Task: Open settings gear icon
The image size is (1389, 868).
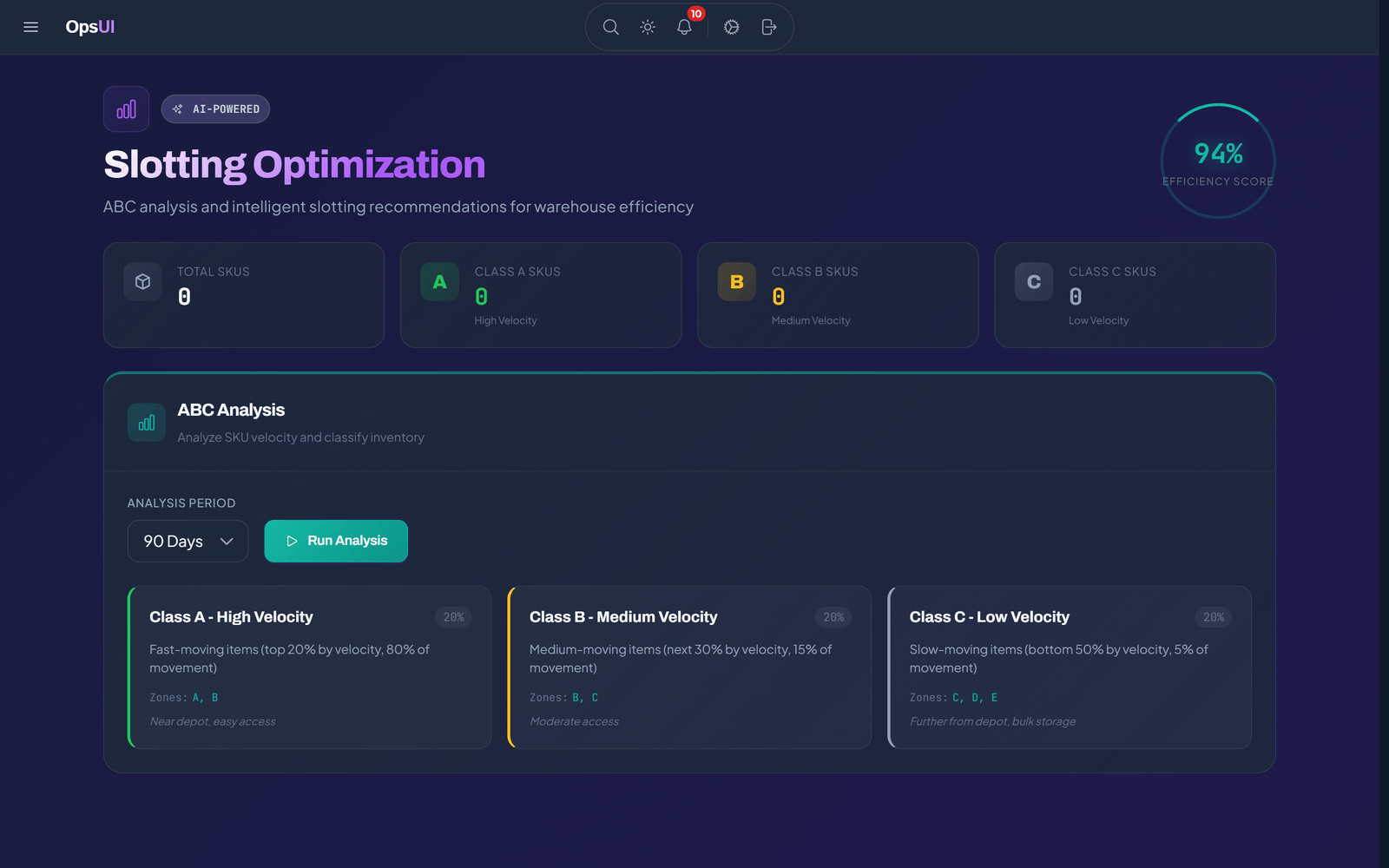Action: [x=732, y=27]
